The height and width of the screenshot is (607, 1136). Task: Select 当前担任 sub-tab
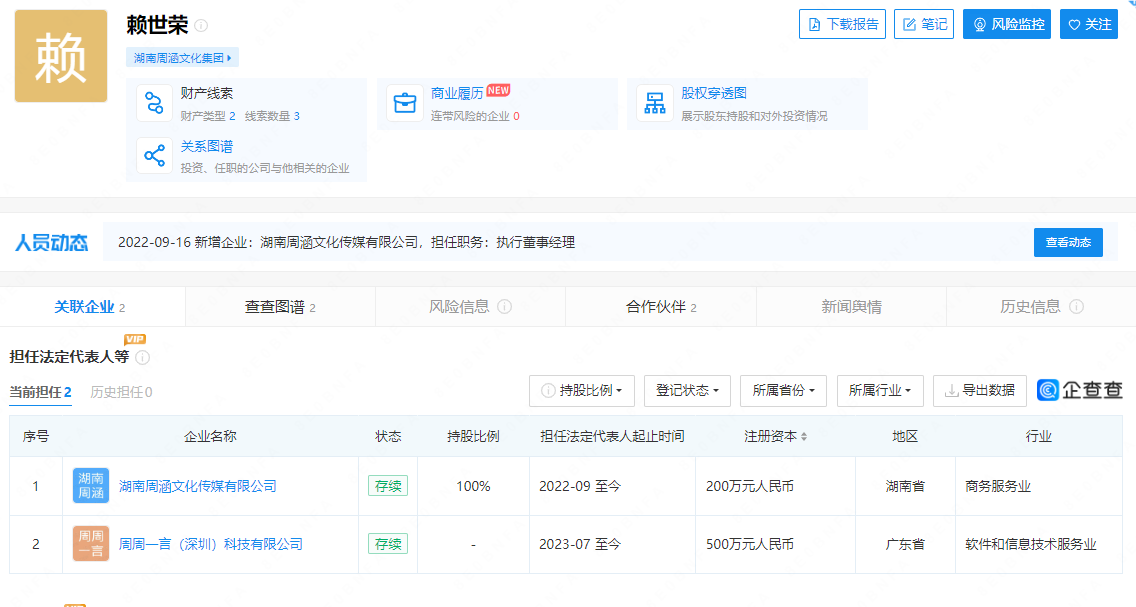pos(40,392)
